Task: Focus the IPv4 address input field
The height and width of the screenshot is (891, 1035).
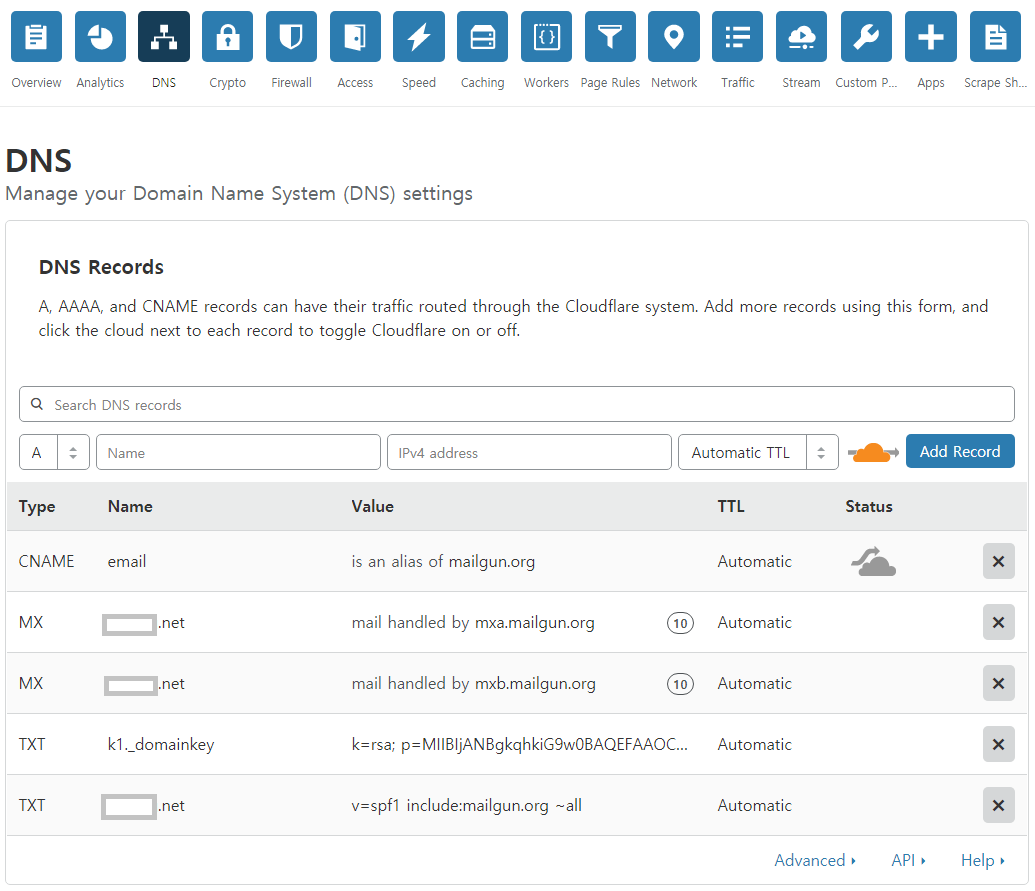Action: pos(529,452)
